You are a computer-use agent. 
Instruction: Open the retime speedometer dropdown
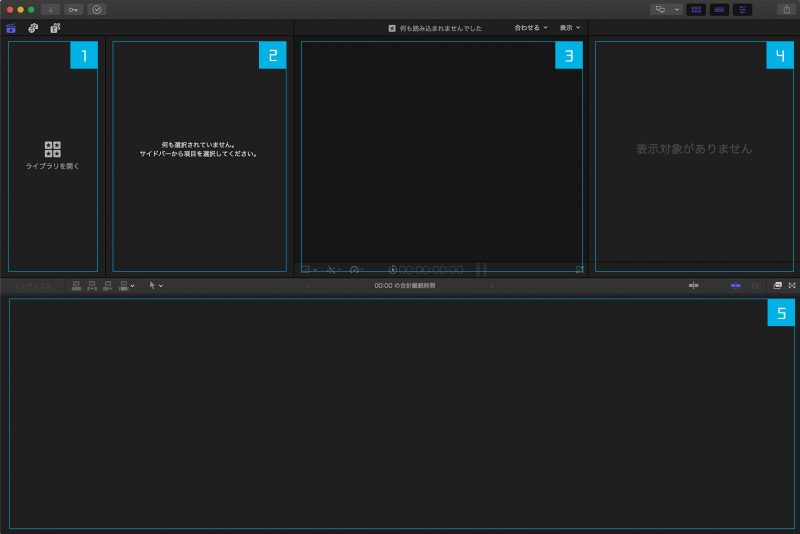(x=357, y=270)
